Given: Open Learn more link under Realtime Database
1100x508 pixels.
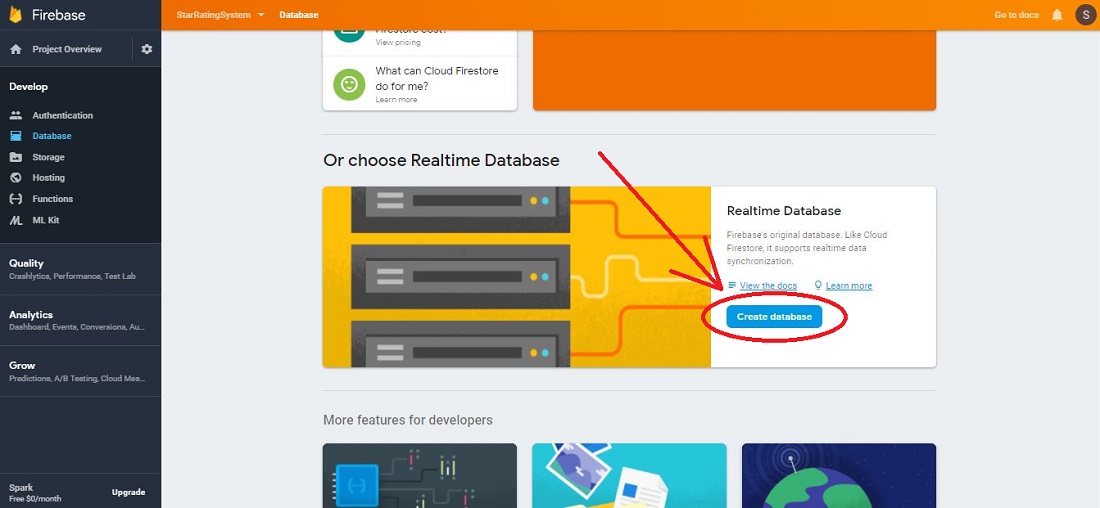Looking at the screenshot, I should 849,286.
